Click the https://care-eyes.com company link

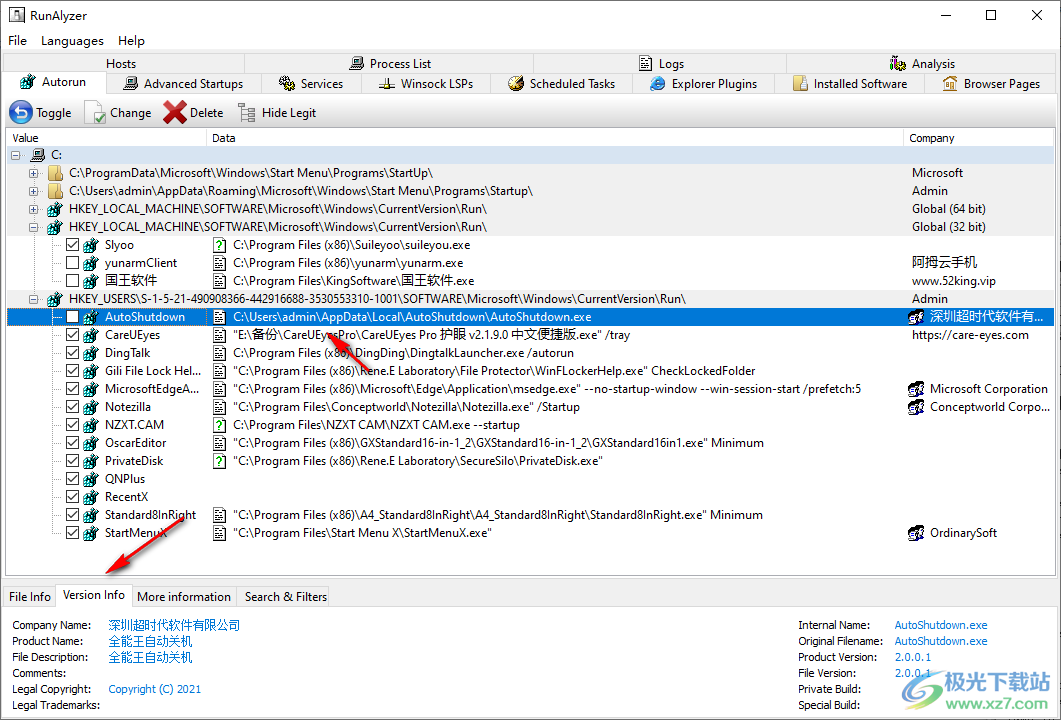pyautogui.click(x=969, y=335)
